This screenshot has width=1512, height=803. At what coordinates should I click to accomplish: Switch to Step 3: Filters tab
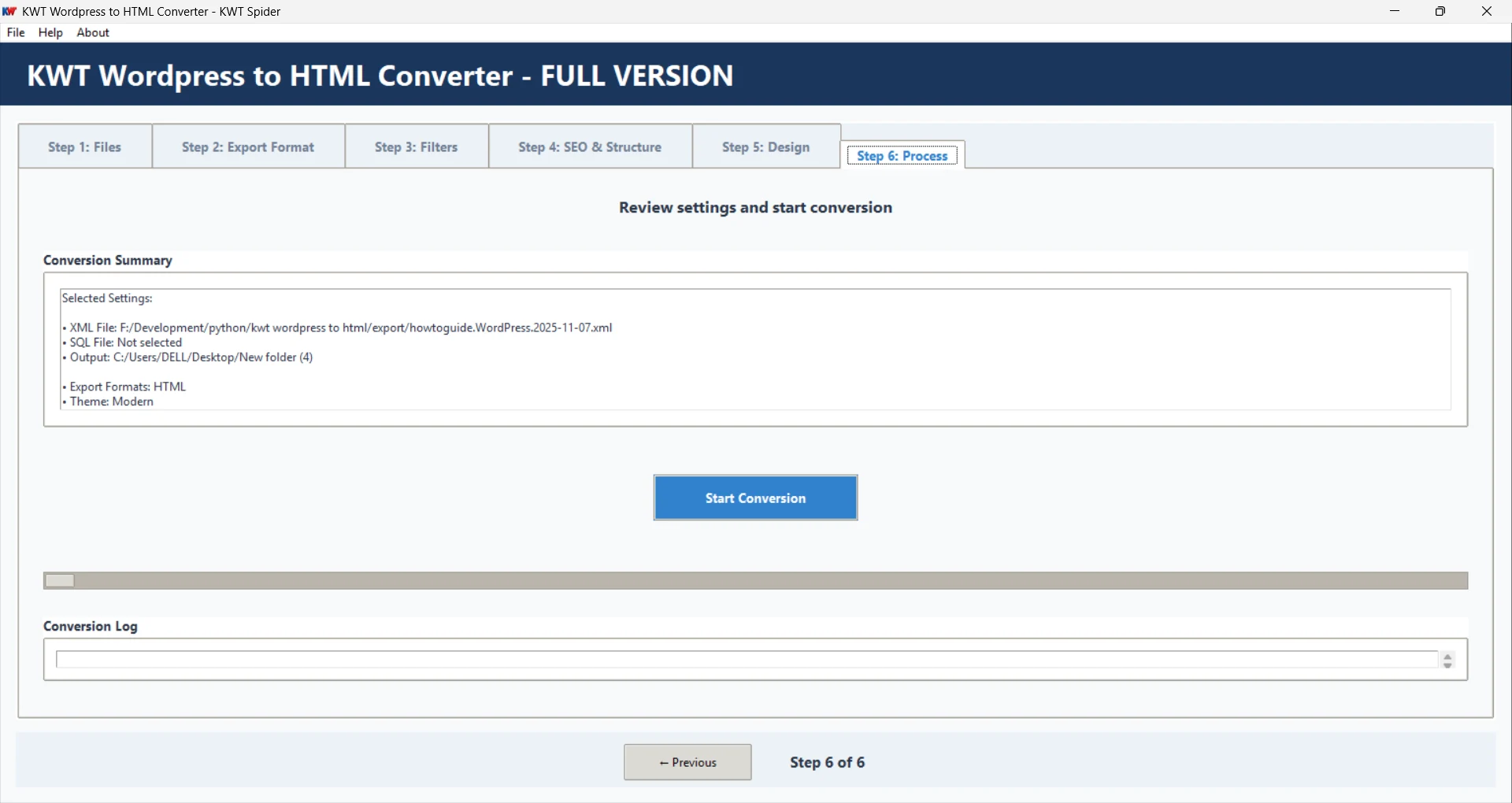[x=417, y=147]
